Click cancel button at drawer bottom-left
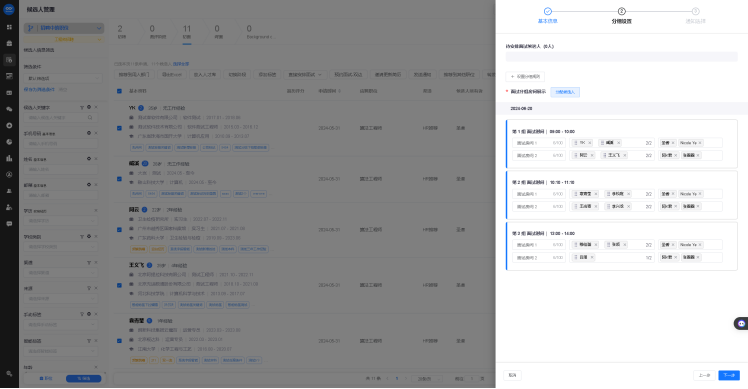 pos(512,375)
